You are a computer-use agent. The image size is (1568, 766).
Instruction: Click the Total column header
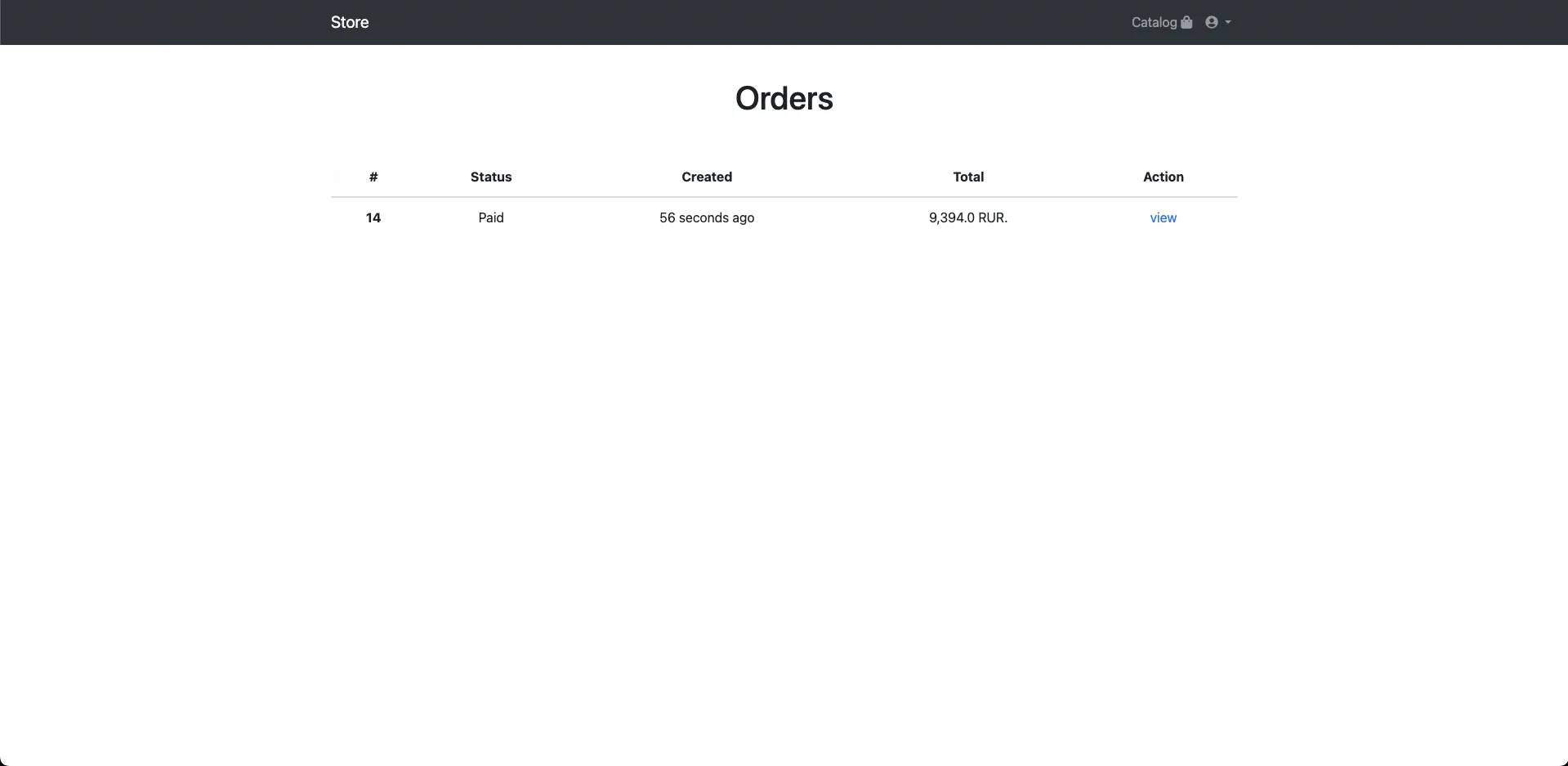coord(968,177)
